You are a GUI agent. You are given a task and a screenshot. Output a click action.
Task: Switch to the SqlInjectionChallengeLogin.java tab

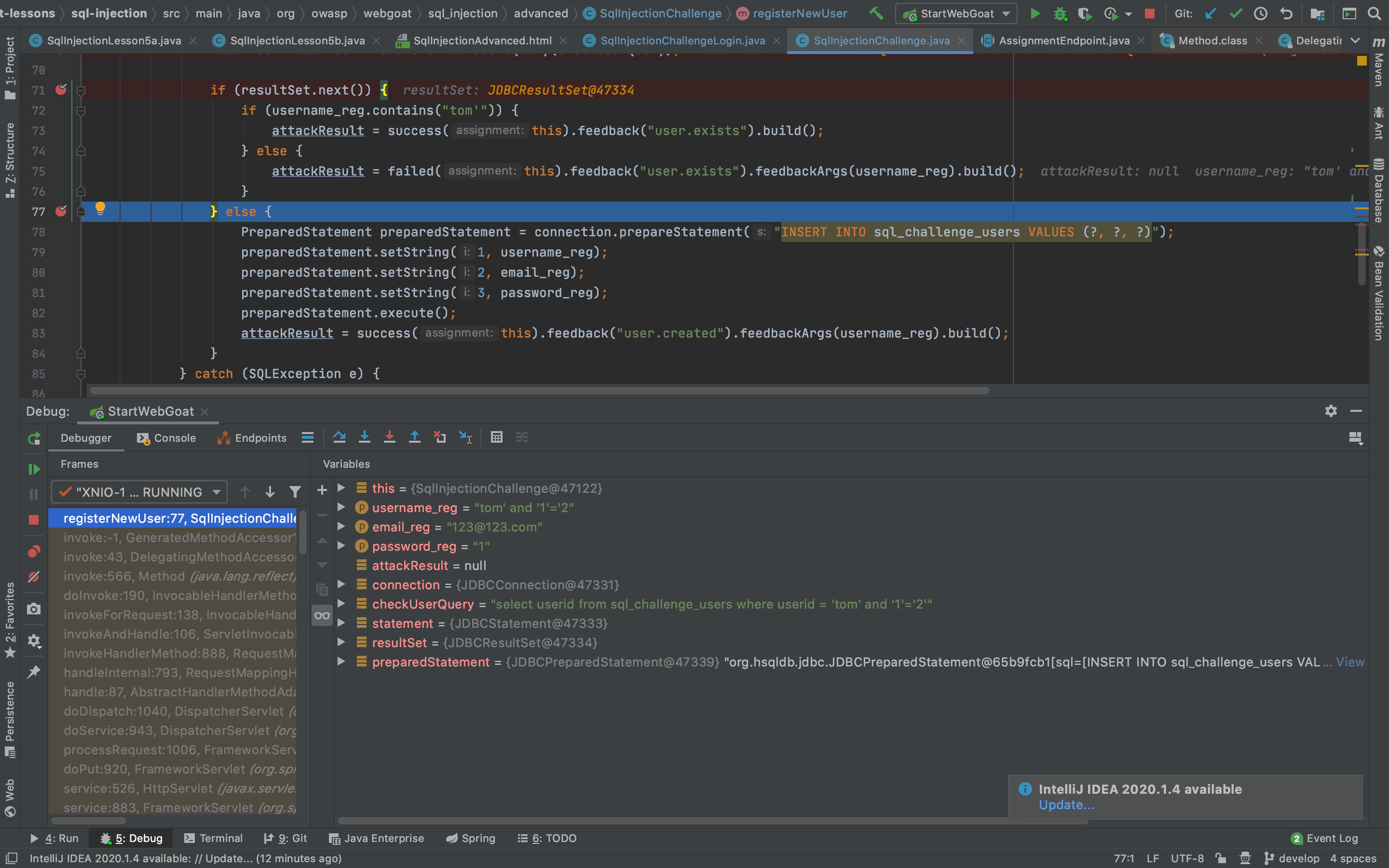(x=682, y=41)
